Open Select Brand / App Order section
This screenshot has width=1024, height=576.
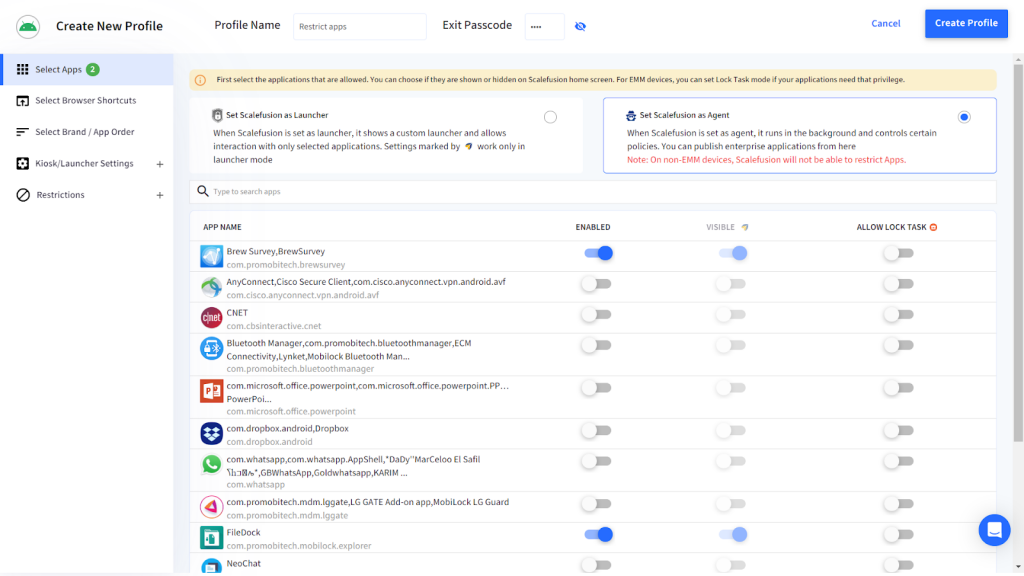click(x=87, y=132)
